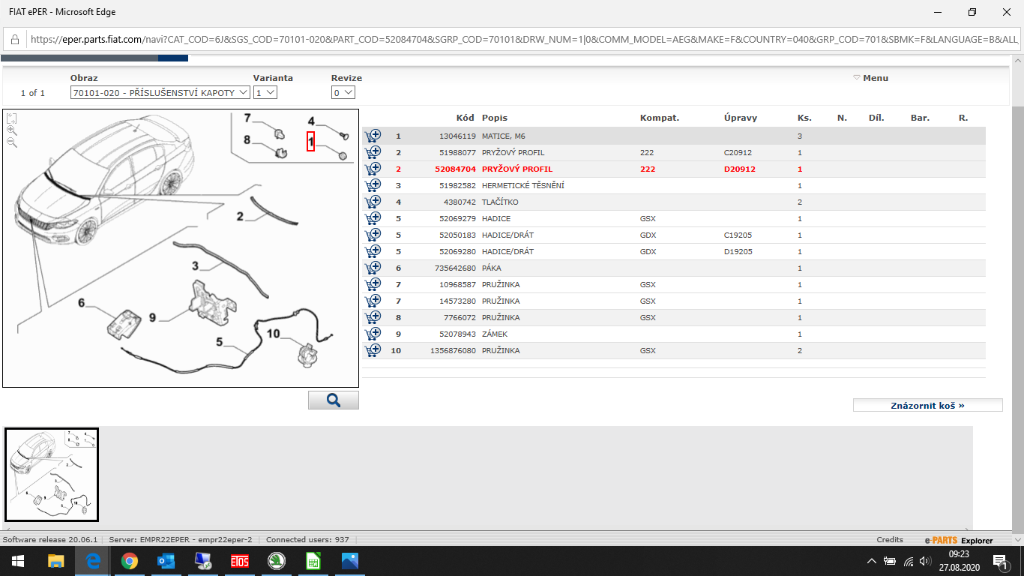This screenshot has height=576, width=1024.
Task: Click the red PRYŽOVÝ PROFIL description
Action: tap(516, 169)
